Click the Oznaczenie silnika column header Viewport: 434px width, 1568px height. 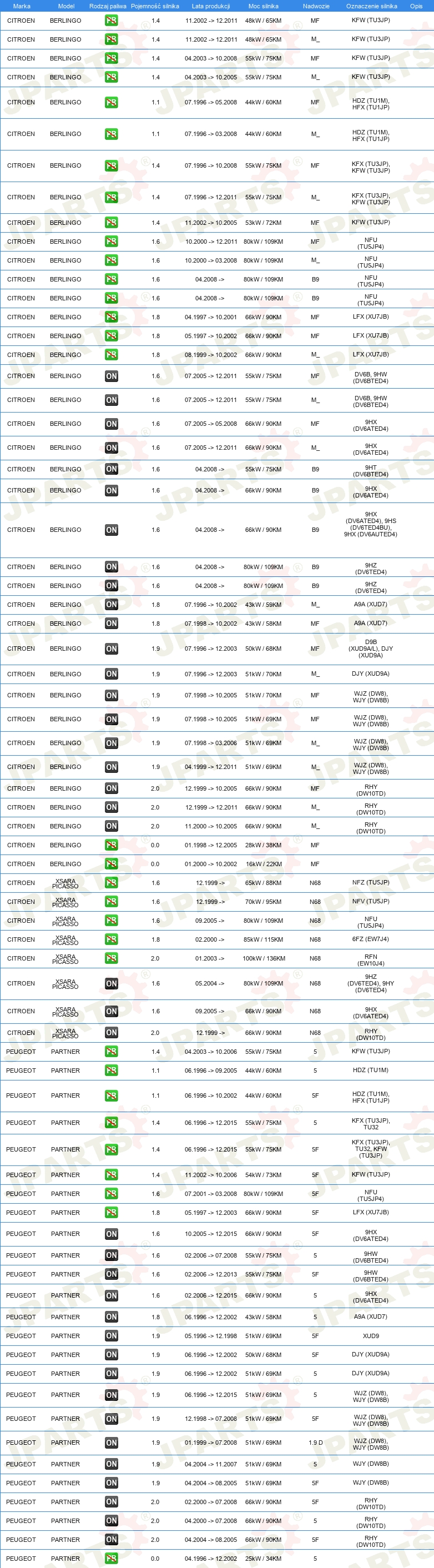point(371,6)
